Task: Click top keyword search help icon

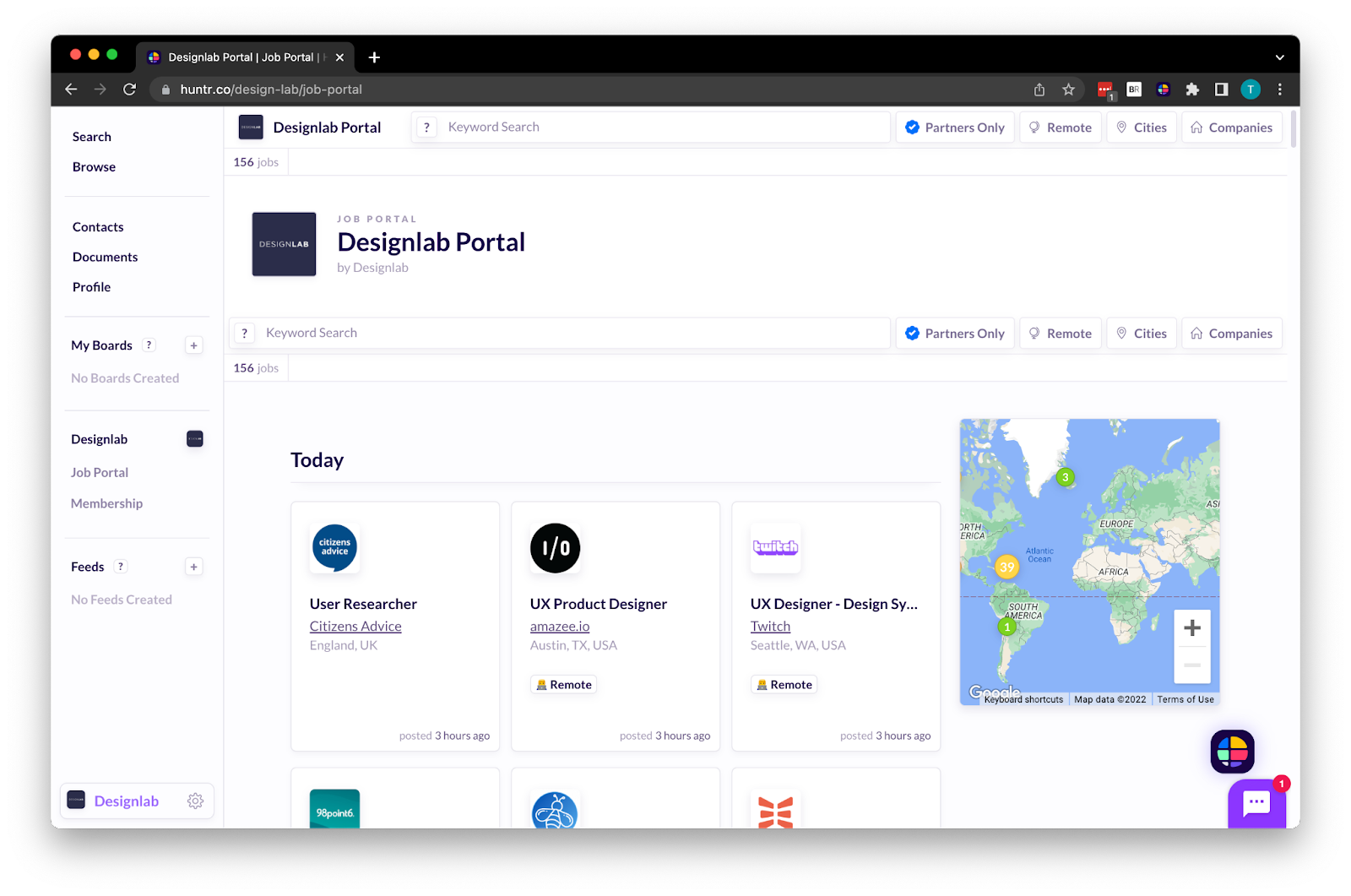Action: [426, 128]
